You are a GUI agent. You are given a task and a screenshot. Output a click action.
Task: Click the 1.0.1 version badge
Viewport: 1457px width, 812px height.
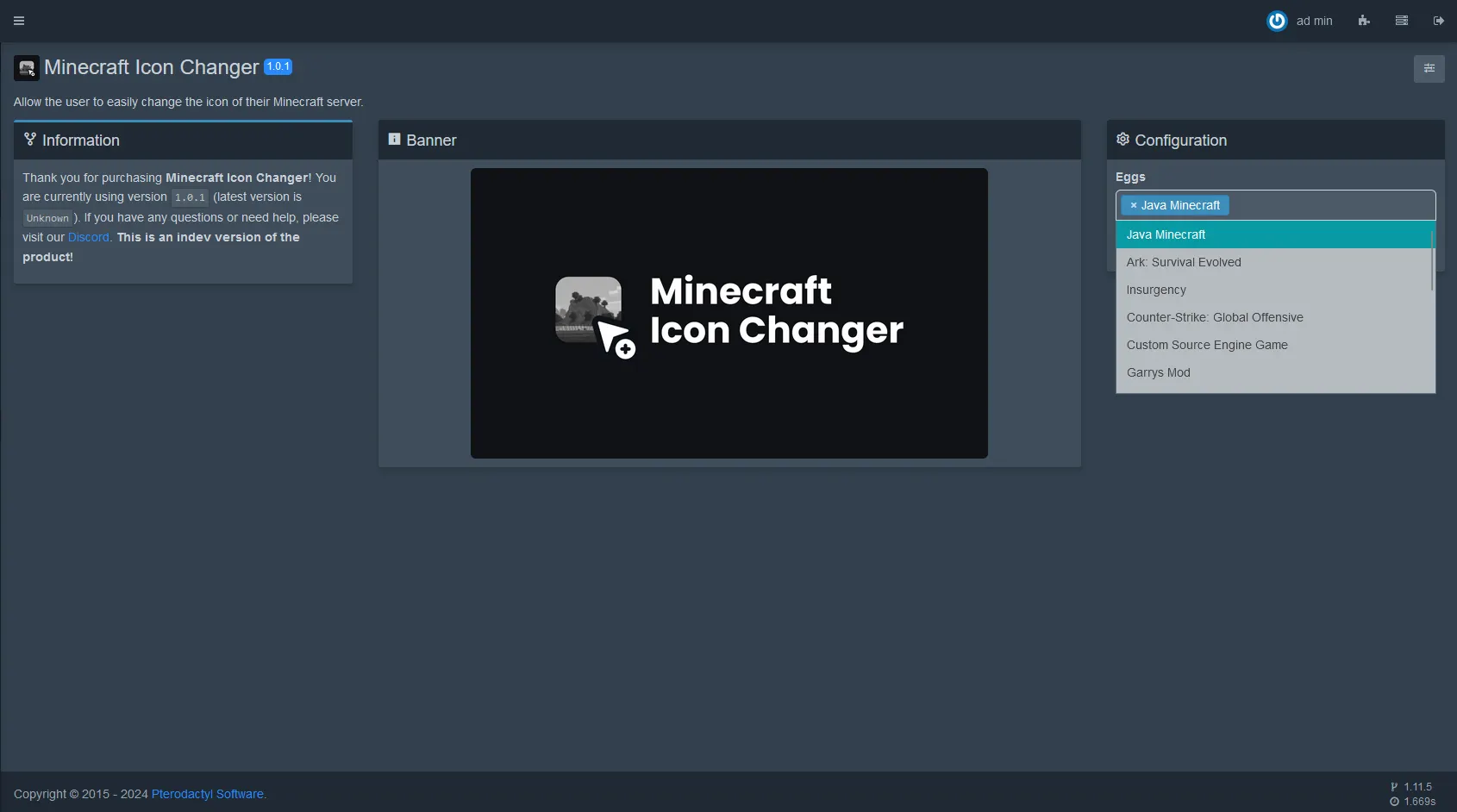click(278, 66)
